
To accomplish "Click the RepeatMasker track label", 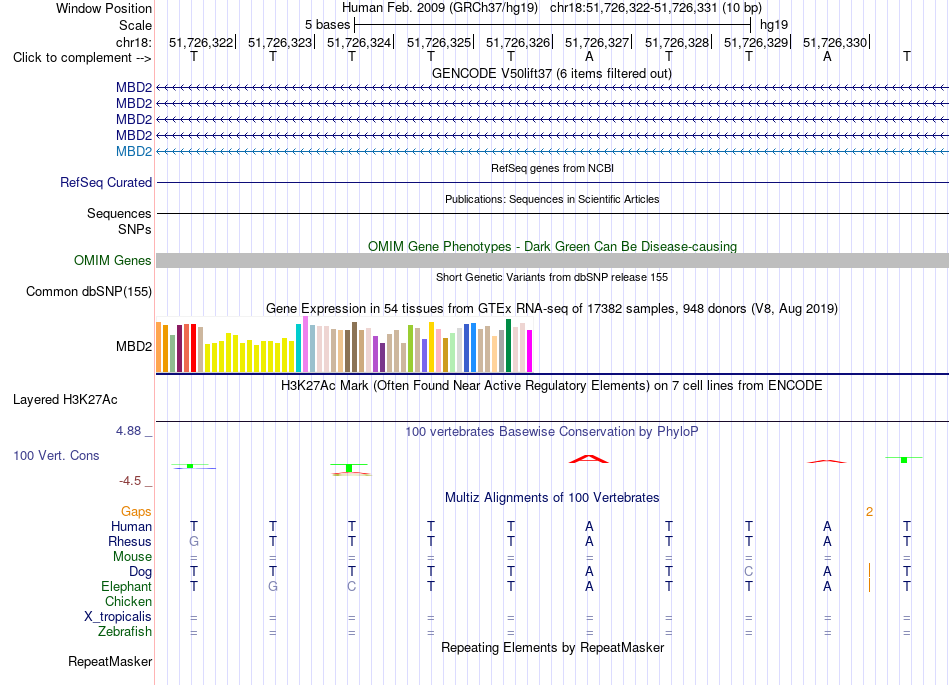I will 110,661.
